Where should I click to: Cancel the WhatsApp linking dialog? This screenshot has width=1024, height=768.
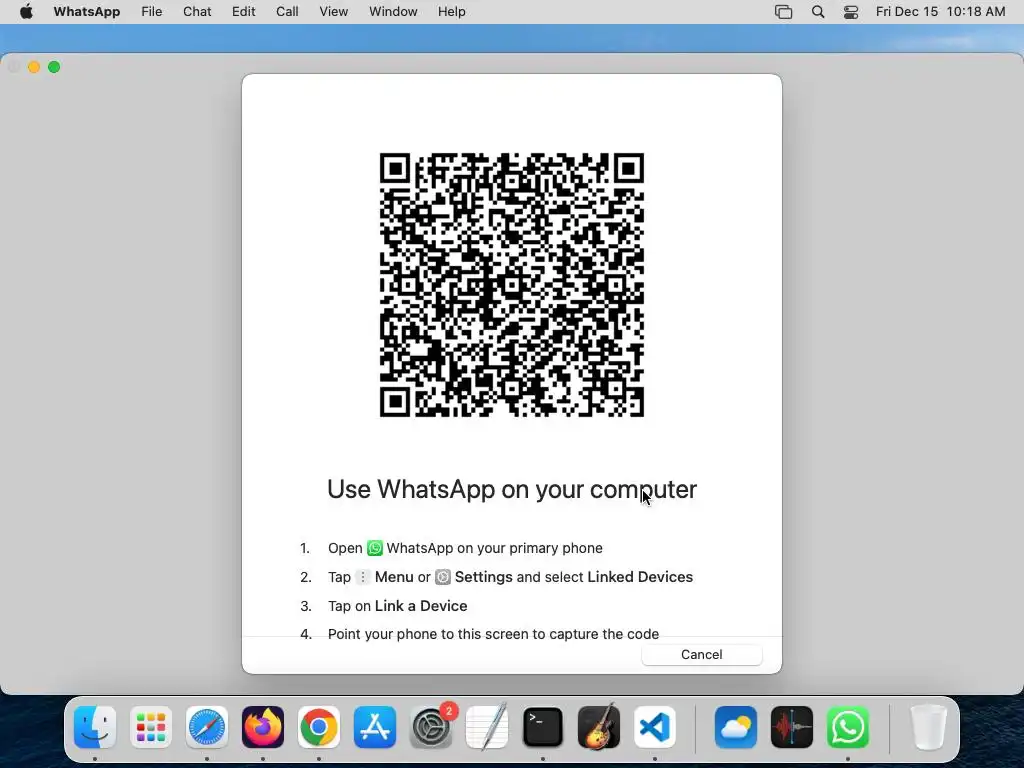pos(701,654)
